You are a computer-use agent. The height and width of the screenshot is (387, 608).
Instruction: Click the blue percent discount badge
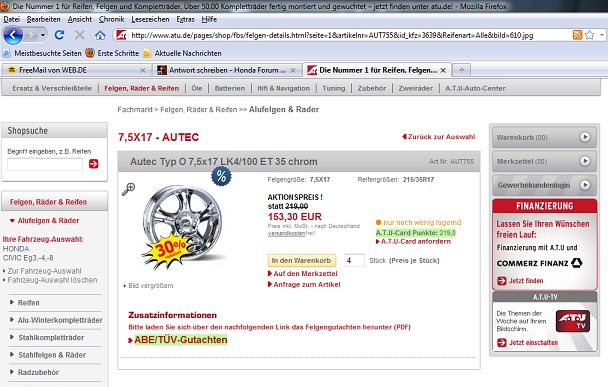point(221,176)
